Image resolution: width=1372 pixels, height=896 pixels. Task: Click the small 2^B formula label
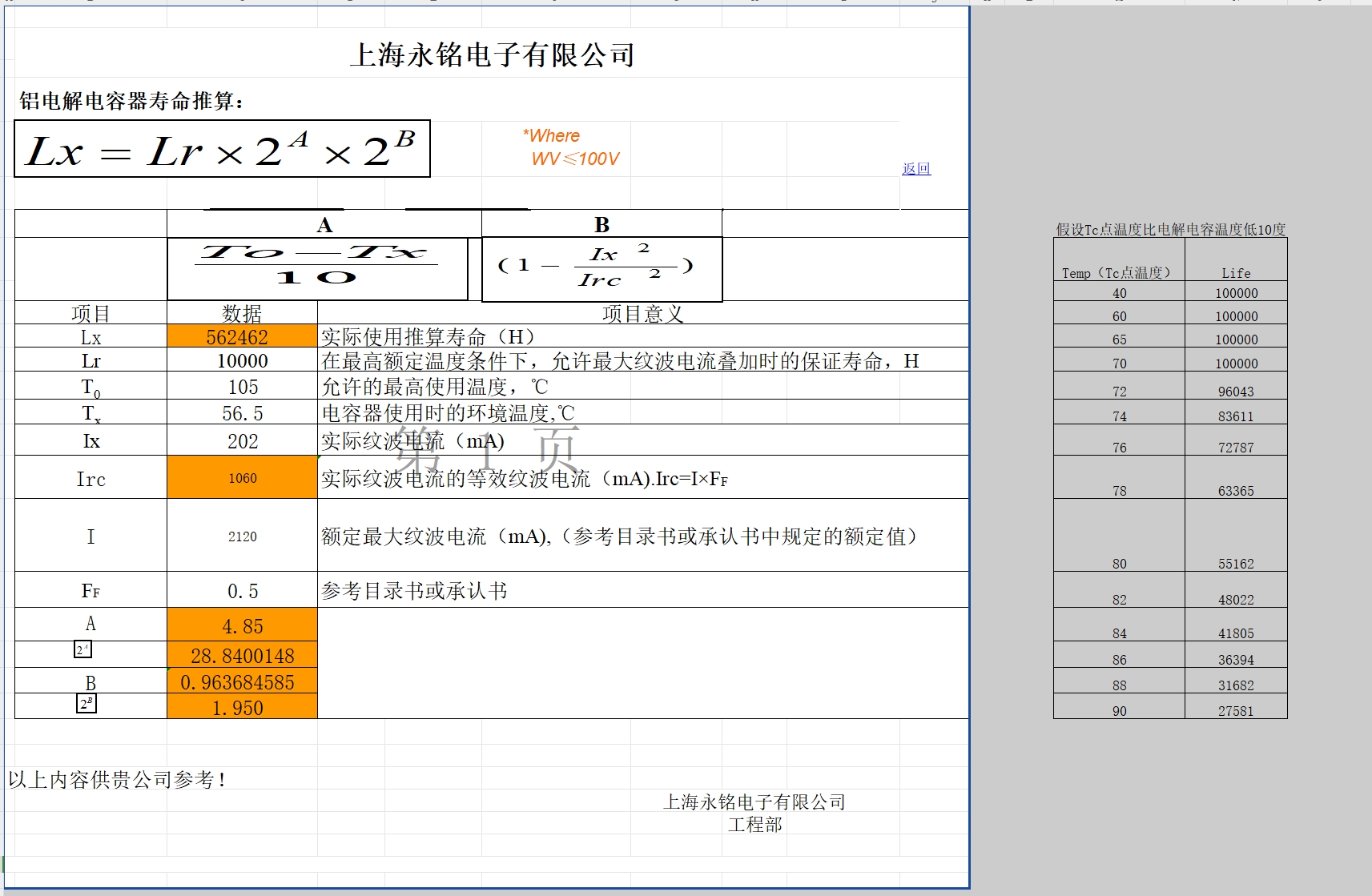[87, 704]
